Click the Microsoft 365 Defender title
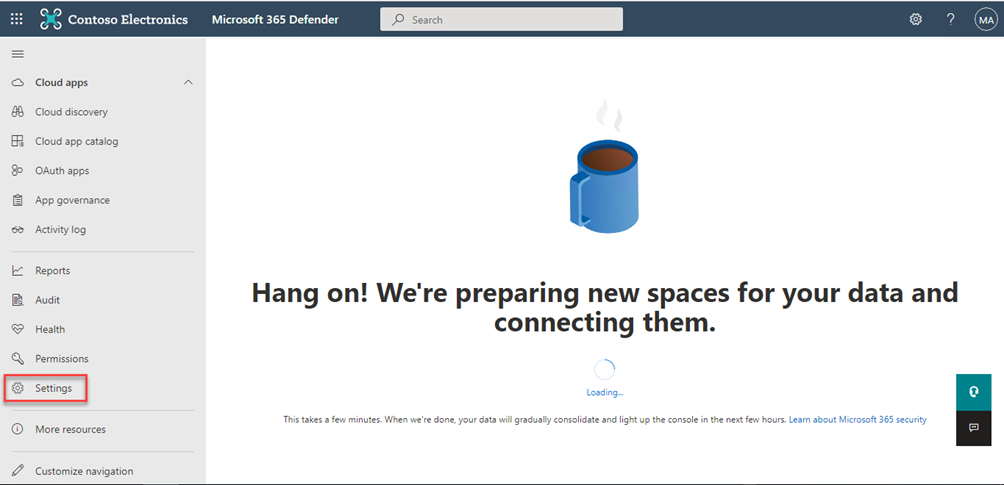The height and width of the screenshot is (485, 1004). pyautogui.click(x=275, y=20)
